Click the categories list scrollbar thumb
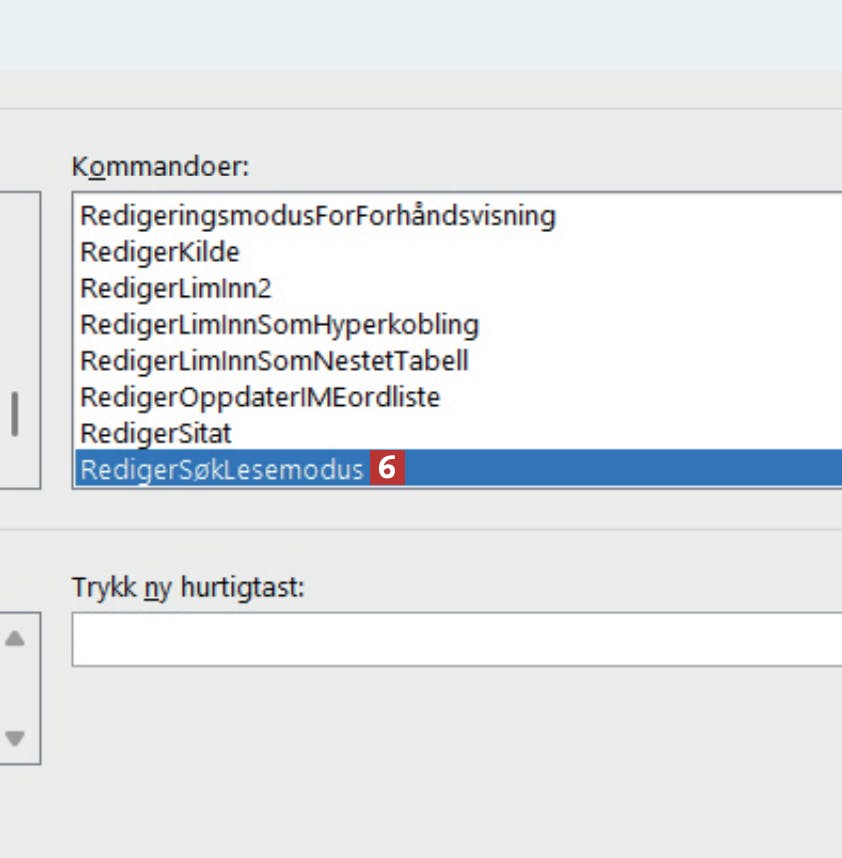Screen dimensions: 842x858 click(x=15, y=414)
